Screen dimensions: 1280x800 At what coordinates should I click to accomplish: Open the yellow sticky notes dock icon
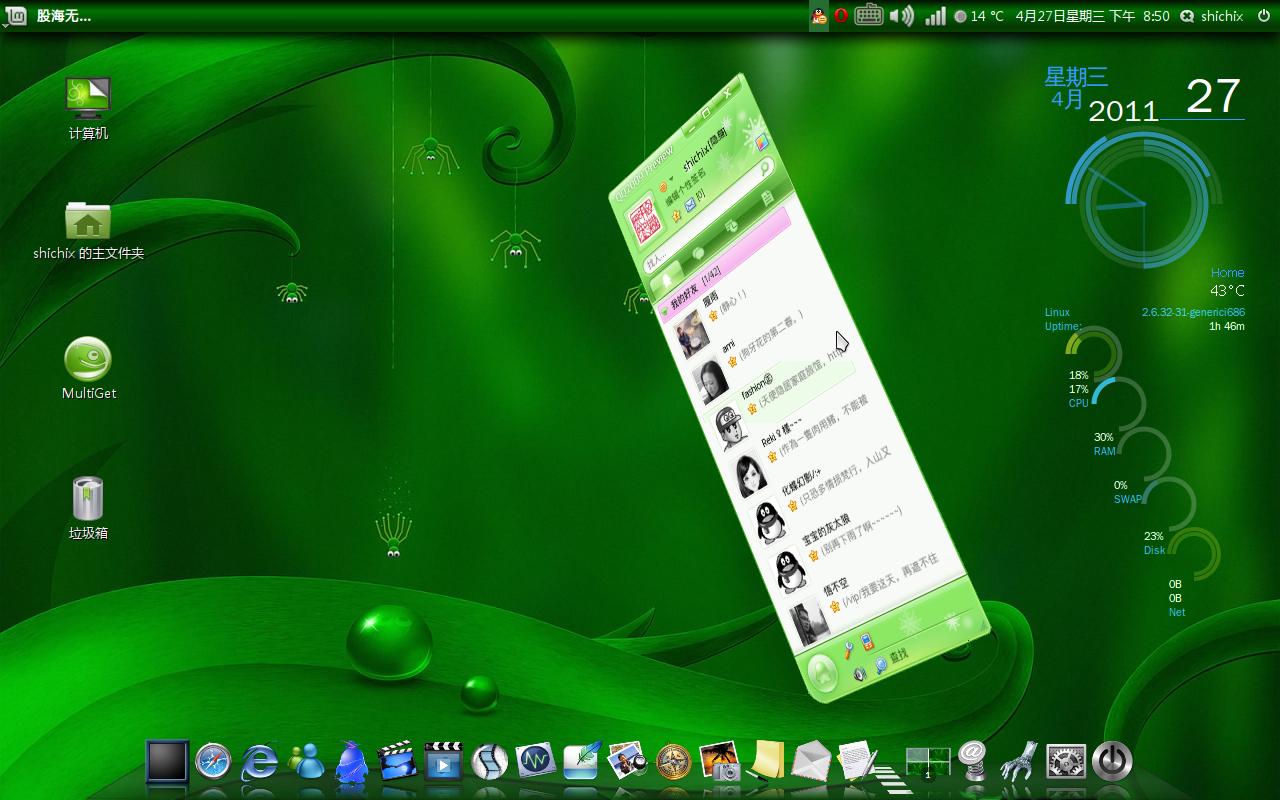coord(766,761)
